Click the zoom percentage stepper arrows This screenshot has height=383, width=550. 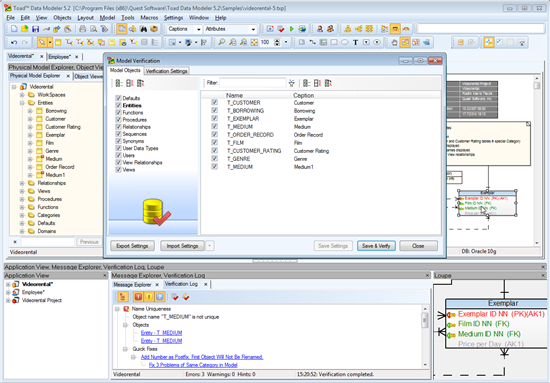click(x=277, y=42)
